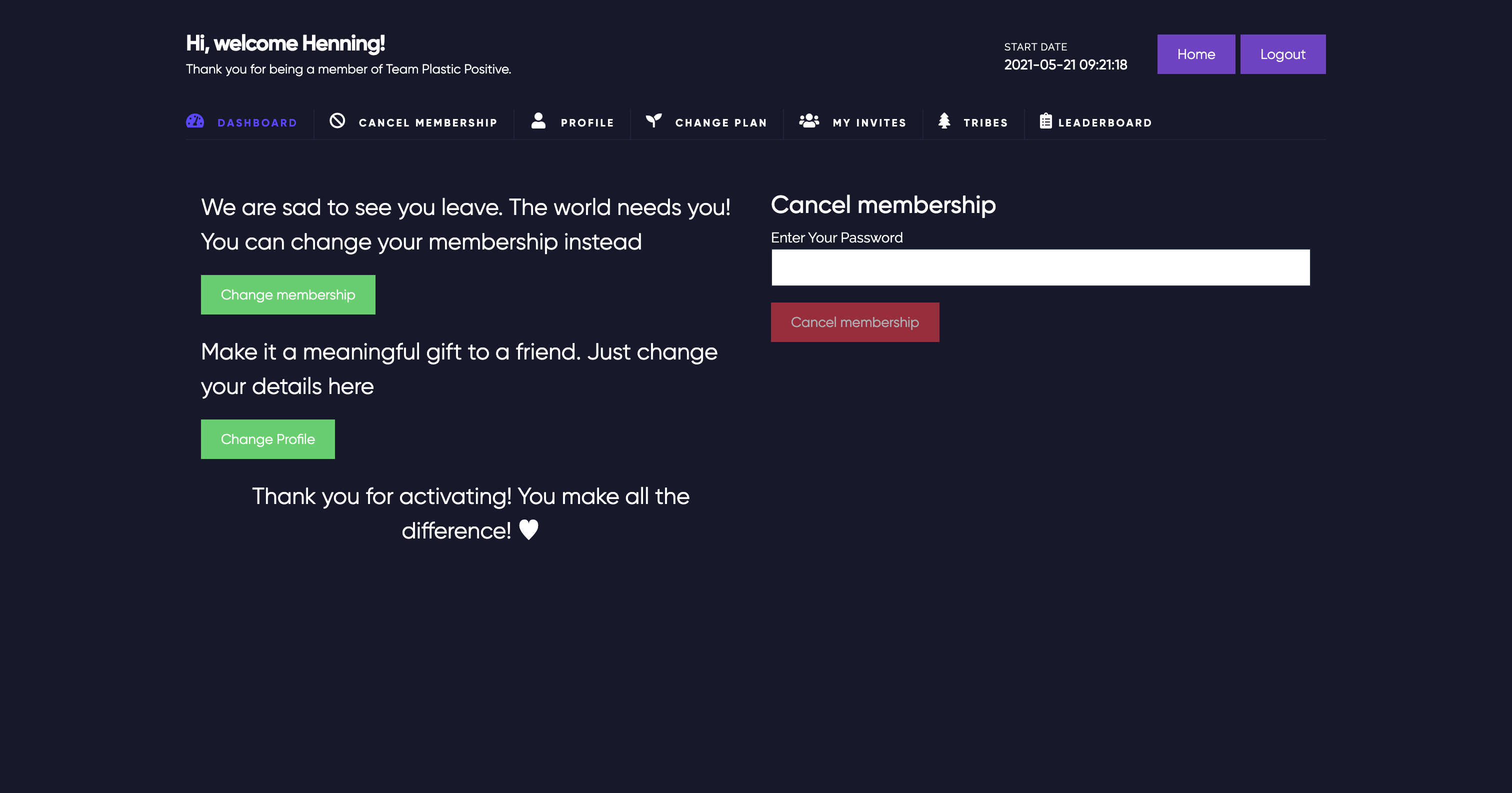
Task: Show the Leaderboard tab
Action: click(1096, 122)
